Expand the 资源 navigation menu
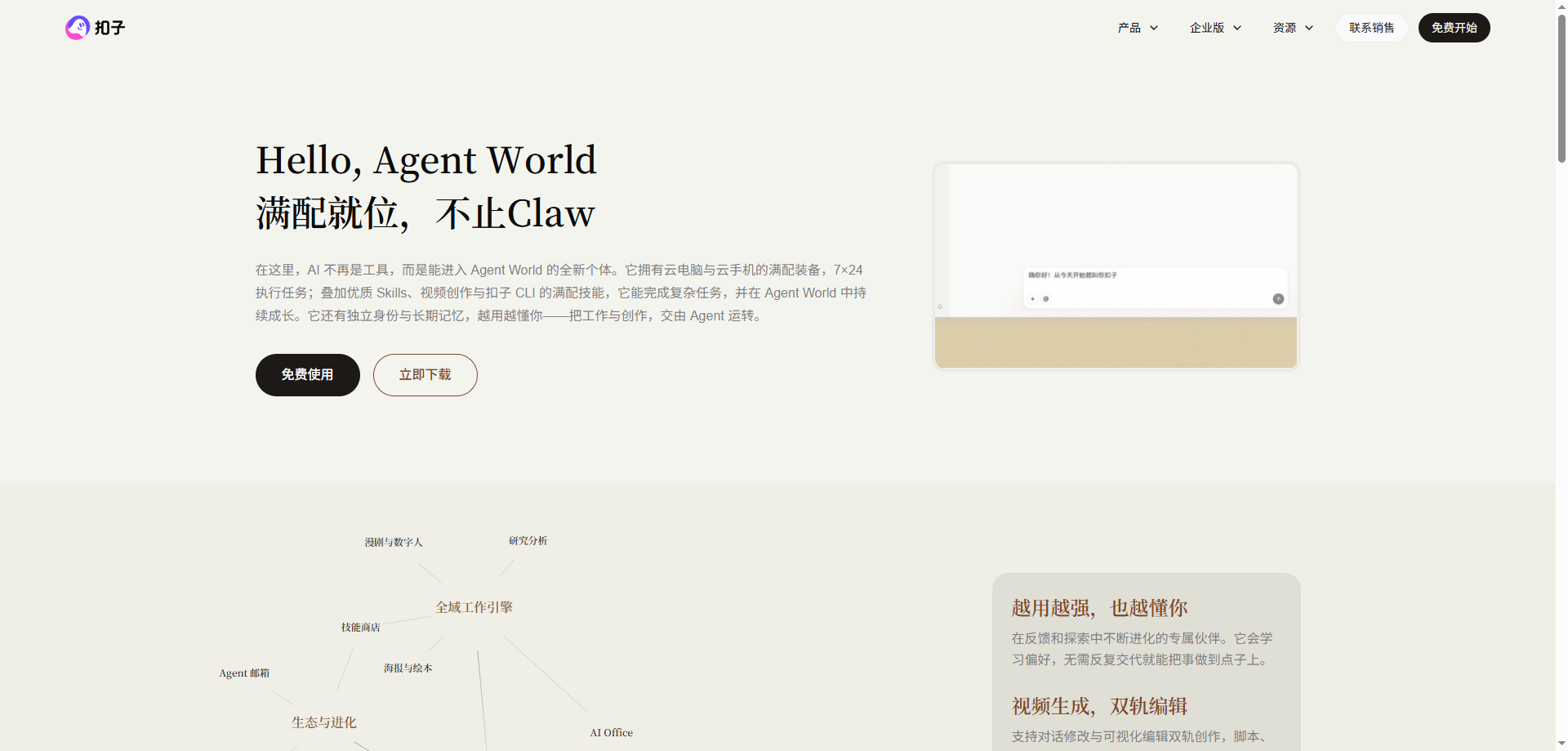1568x751 pixels. coord(1293,28)
